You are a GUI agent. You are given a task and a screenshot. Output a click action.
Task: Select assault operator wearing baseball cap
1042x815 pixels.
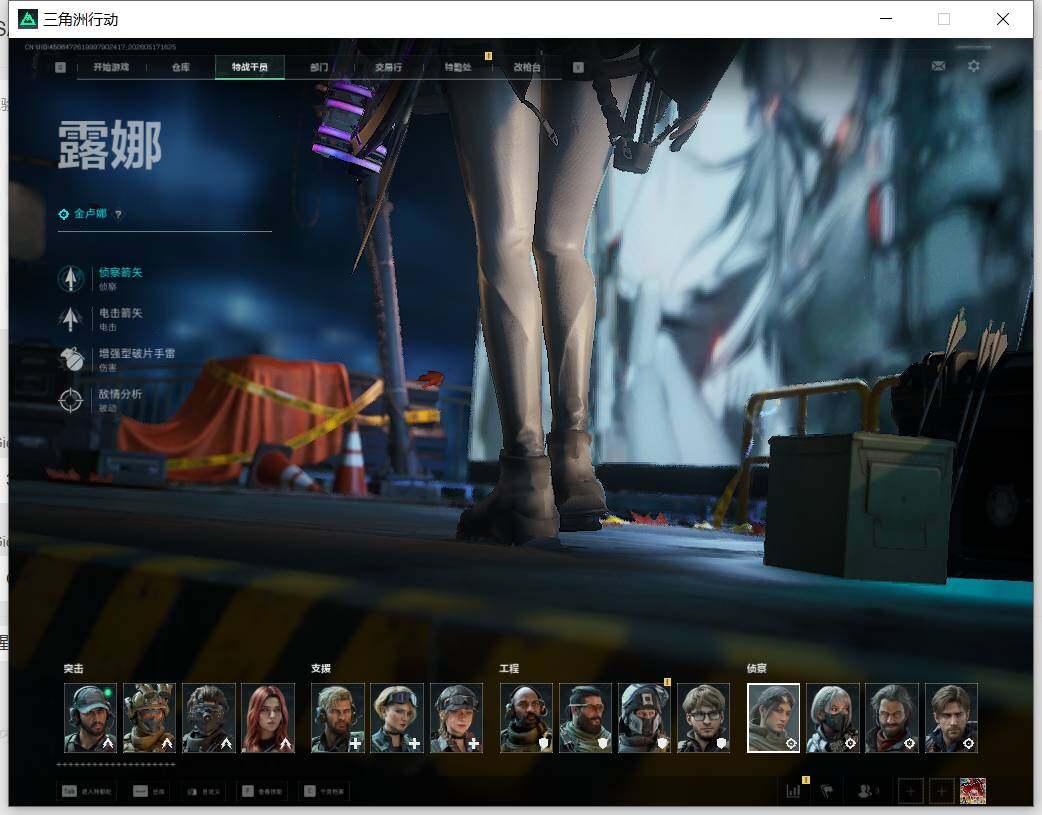coord(90,718)
